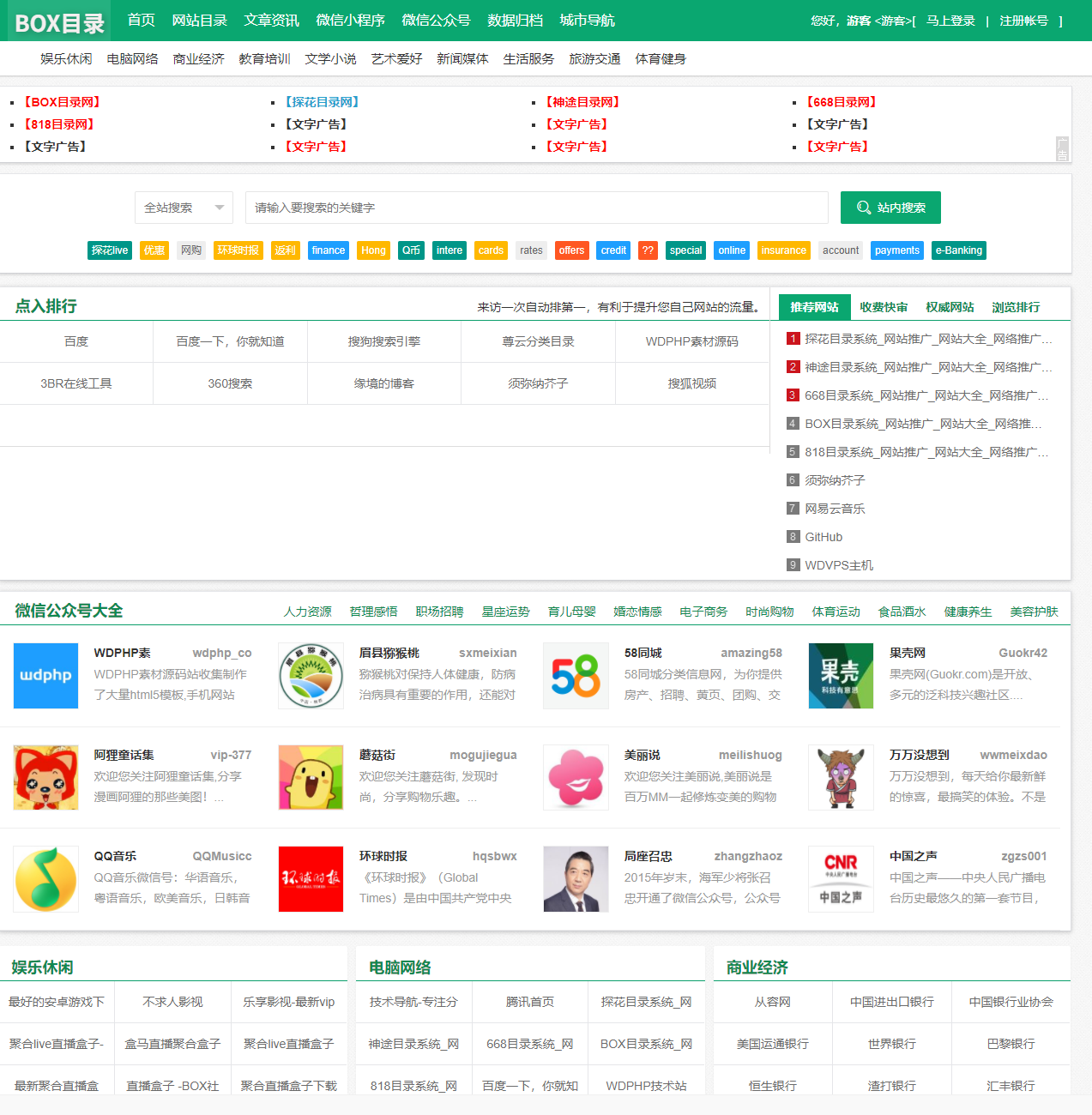This screenshot has height=1115, width=1092.
Task: Click the 探花live tag
Action: (x=110, y=250)
